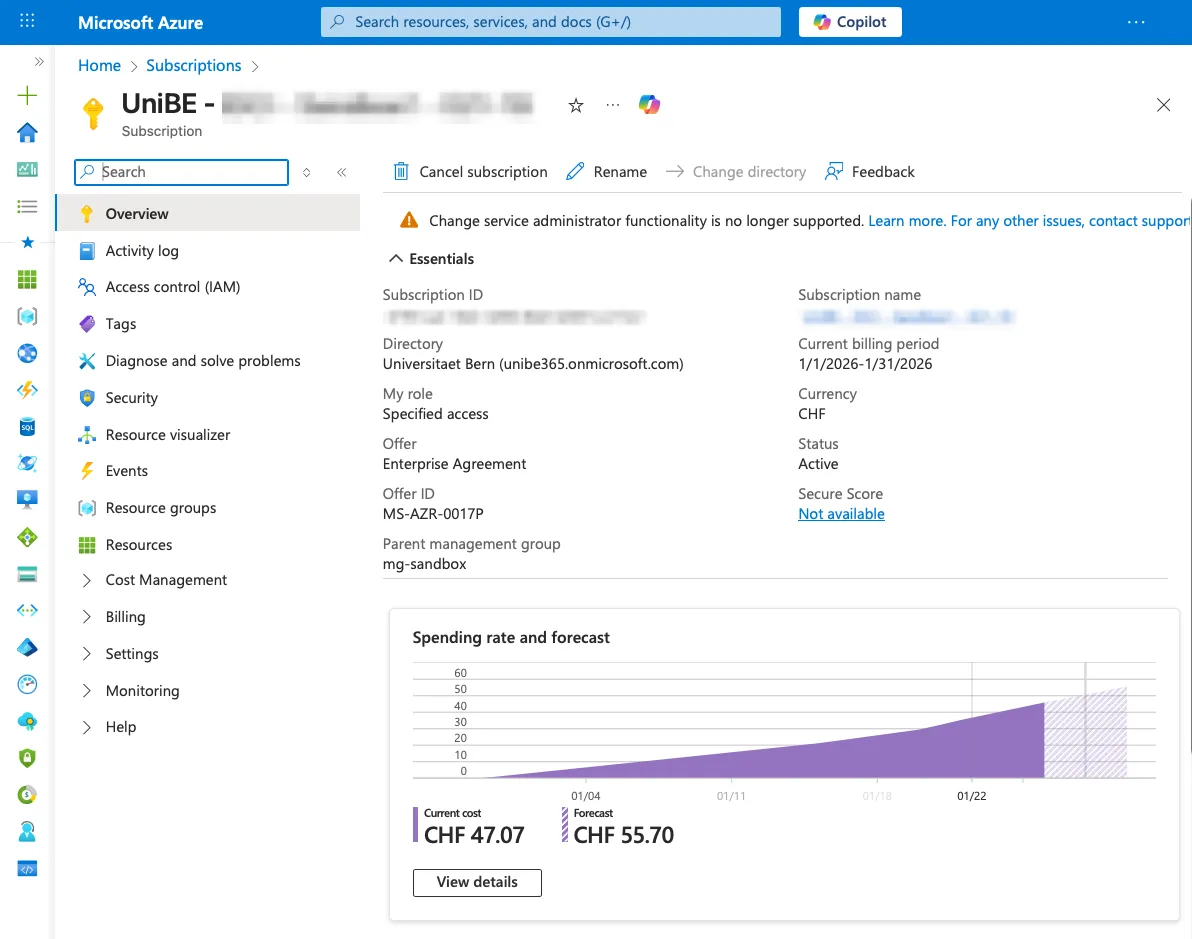Open All resources green grid sidebar icon
Viewport: 1192px width, 939px height.
point(27,280)
